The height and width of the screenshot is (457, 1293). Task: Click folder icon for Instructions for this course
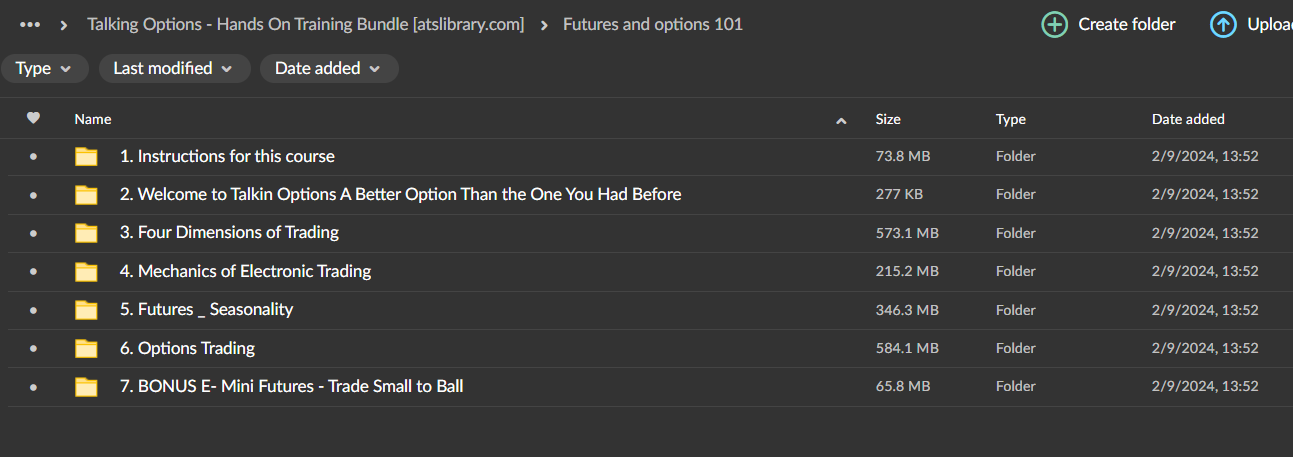tap(87, 157)
